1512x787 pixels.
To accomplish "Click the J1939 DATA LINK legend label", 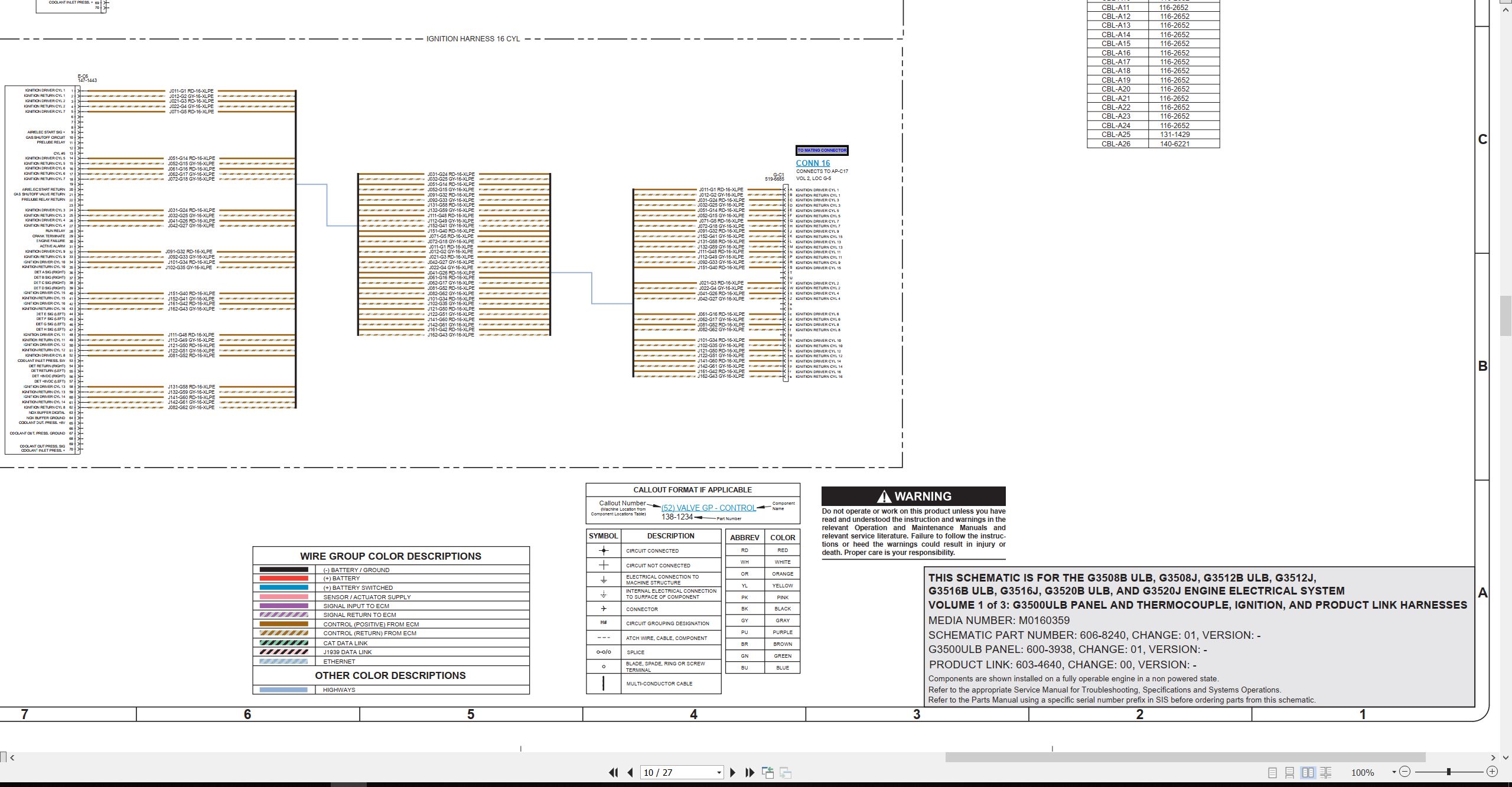I will (x=347, y=652).
